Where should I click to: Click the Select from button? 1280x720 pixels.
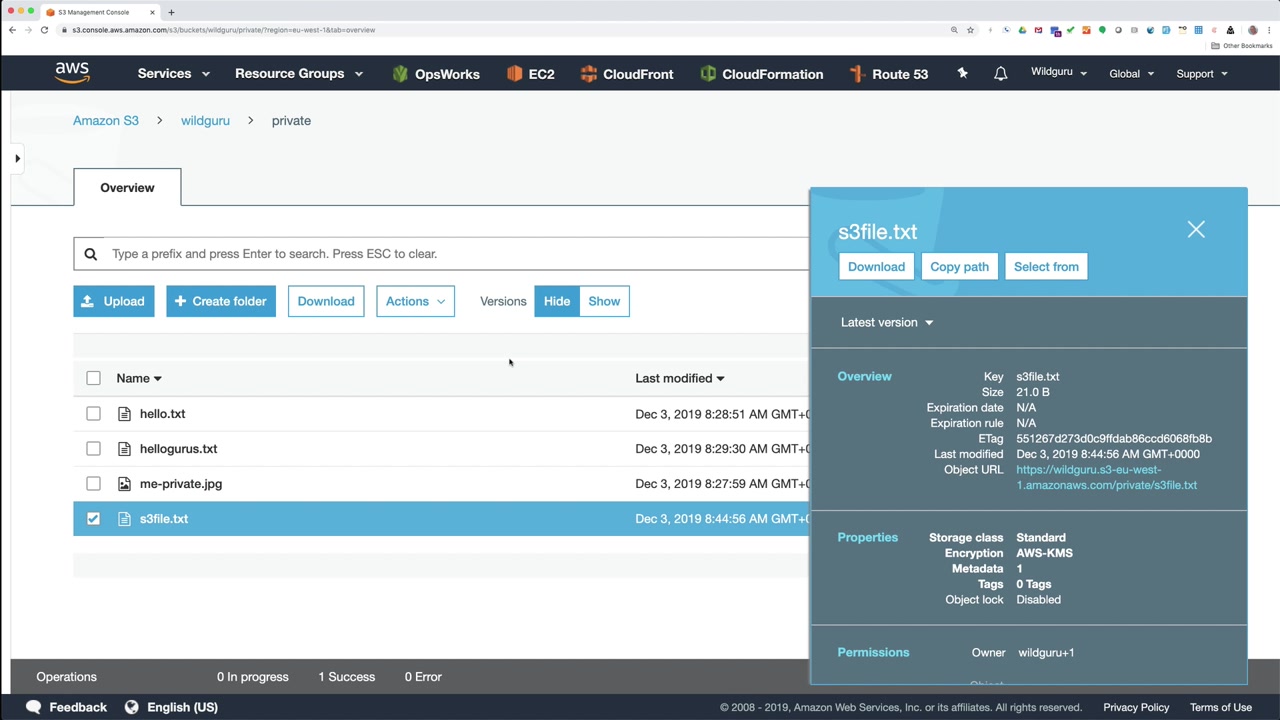[1046, 267]
